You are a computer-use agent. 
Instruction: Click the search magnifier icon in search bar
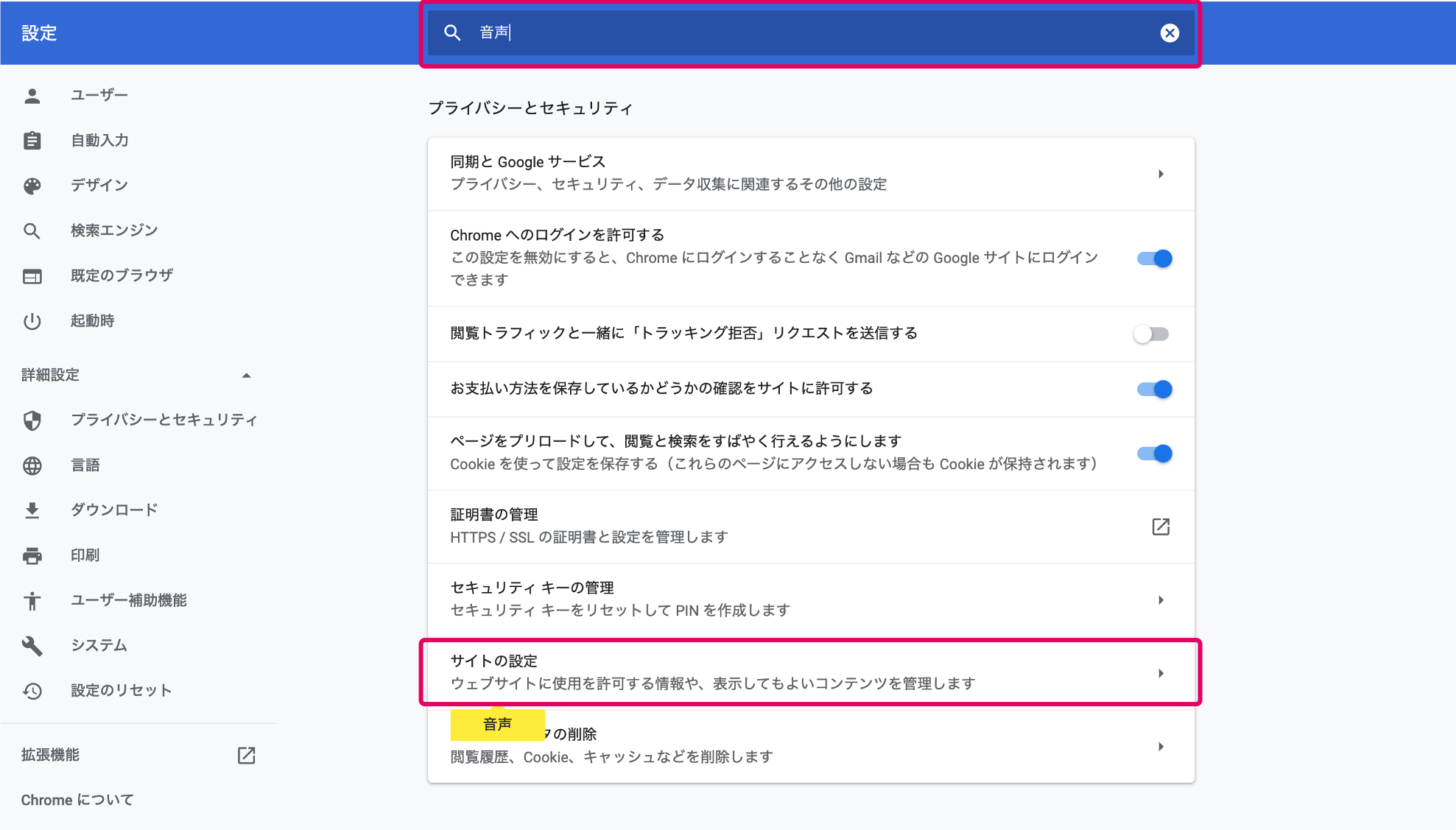click(x=452, y=32)
